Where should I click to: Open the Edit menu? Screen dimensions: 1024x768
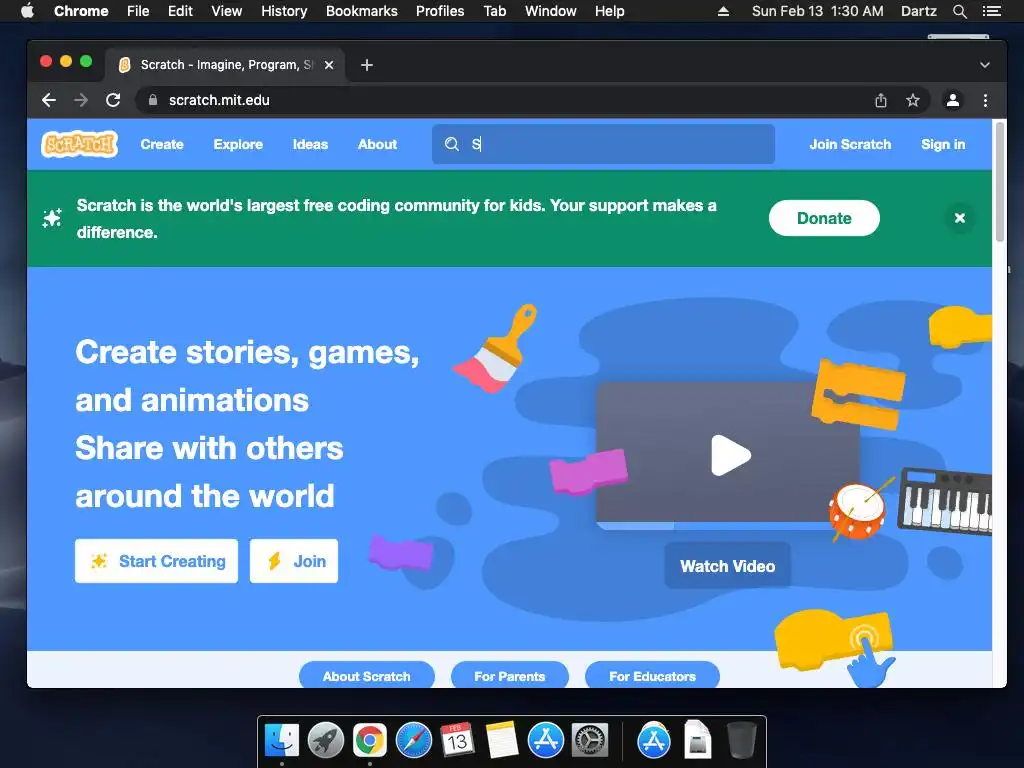(x=180, y=11)
